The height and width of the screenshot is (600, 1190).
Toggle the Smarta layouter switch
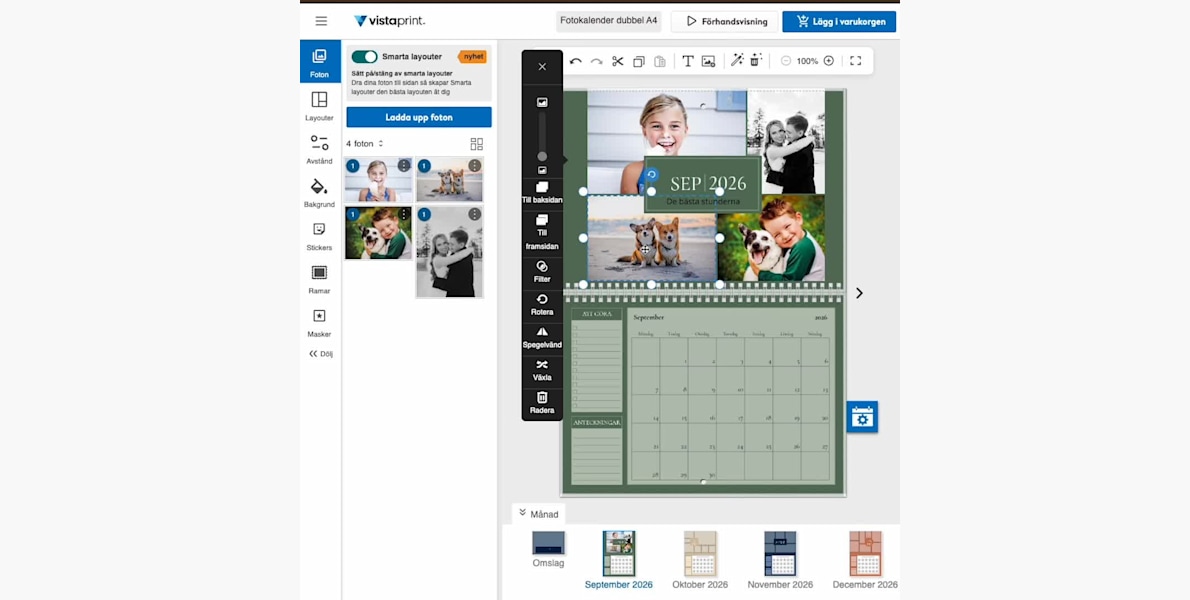pyautogui.click(x=364, y=57)
